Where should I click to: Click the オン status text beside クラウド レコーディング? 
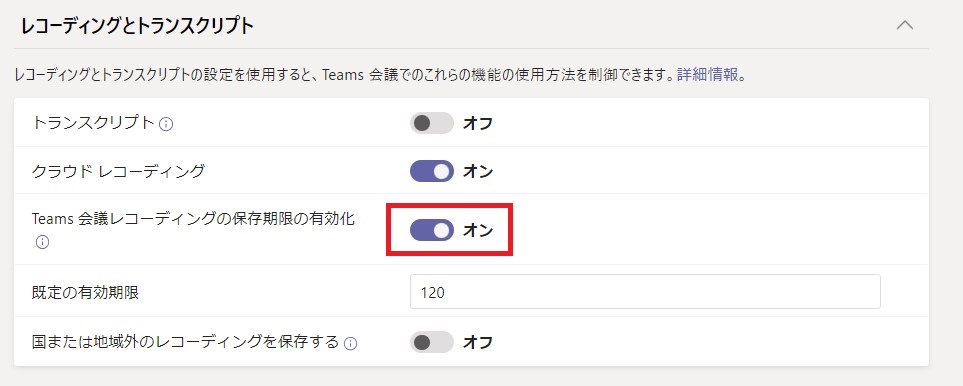478,171
